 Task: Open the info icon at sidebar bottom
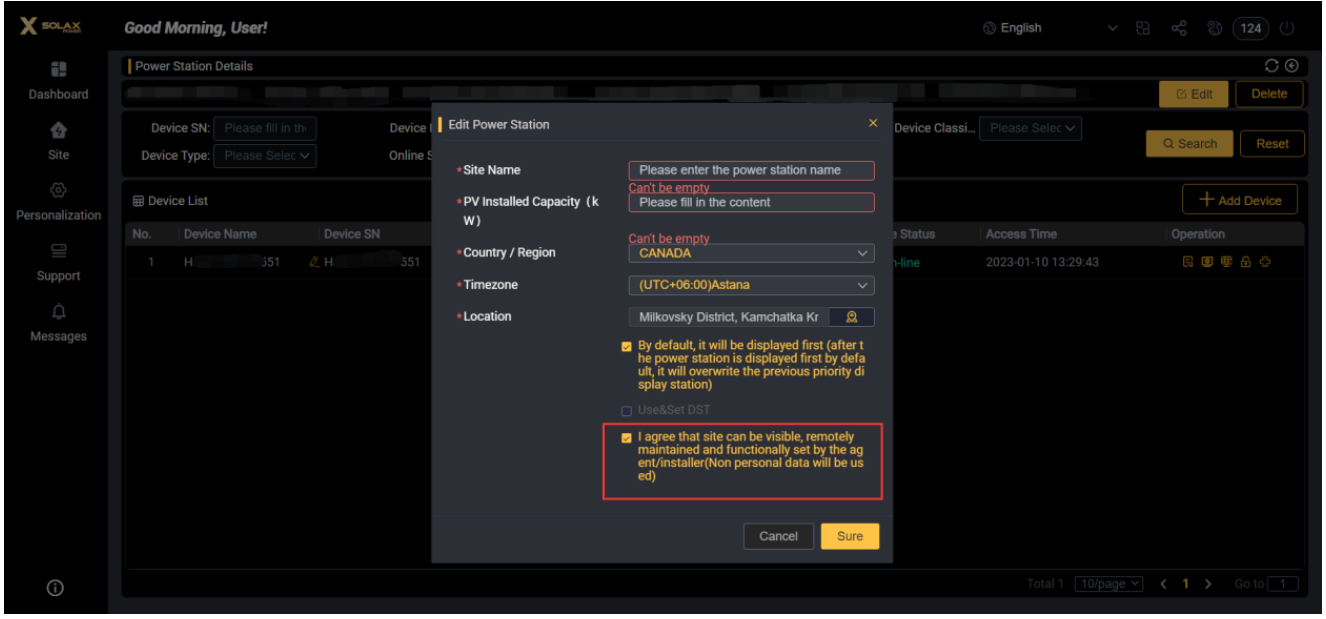[56, 589]
